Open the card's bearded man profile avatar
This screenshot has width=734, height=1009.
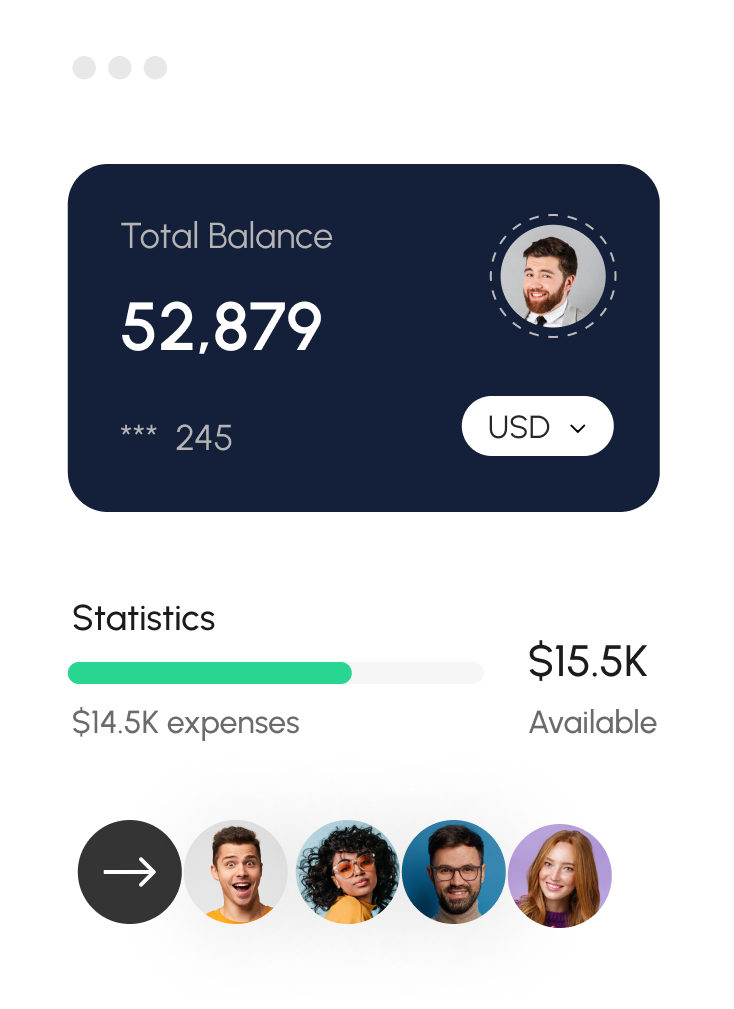coord(553,276)
